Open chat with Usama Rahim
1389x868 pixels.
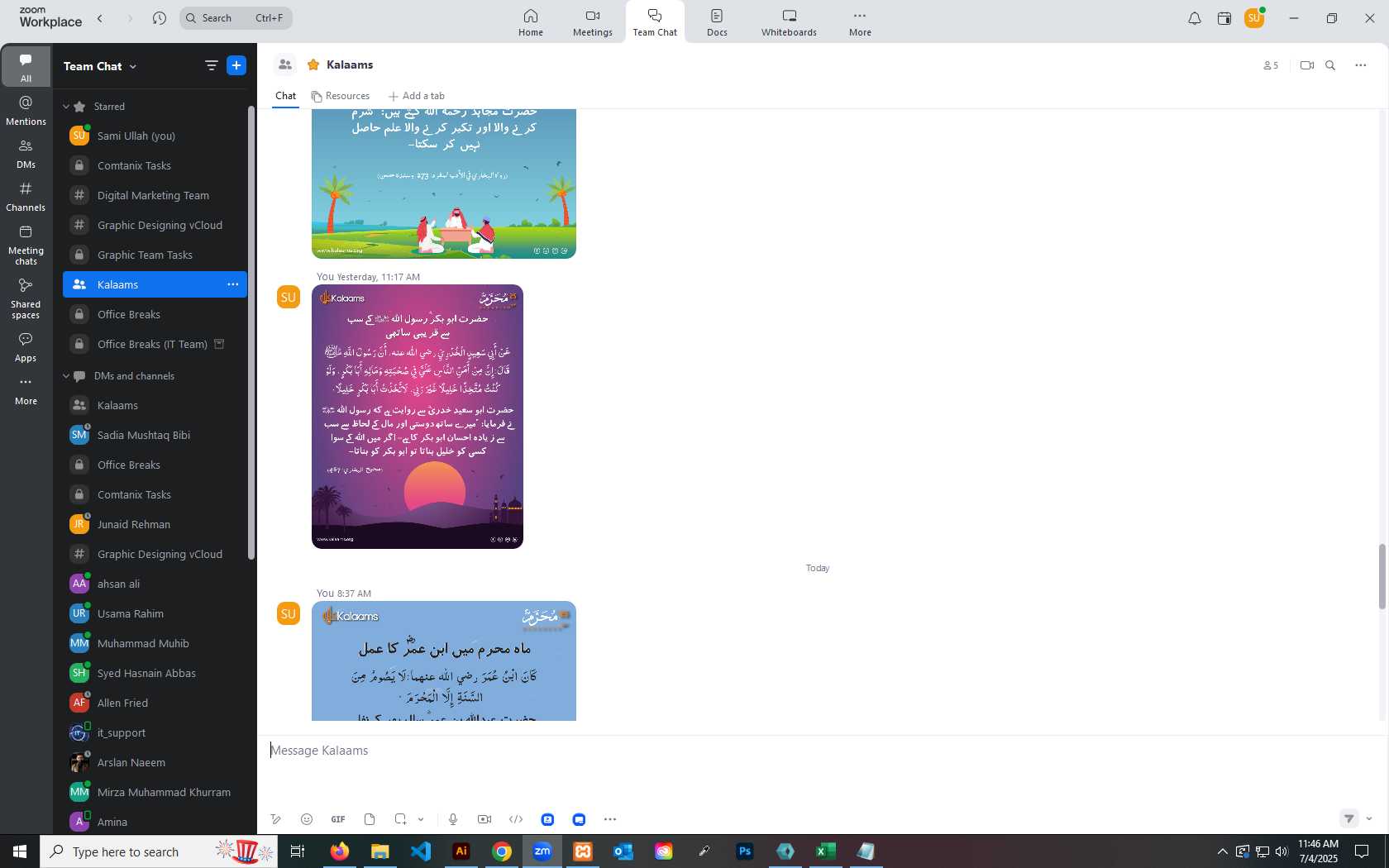click(x=155, y=613)
